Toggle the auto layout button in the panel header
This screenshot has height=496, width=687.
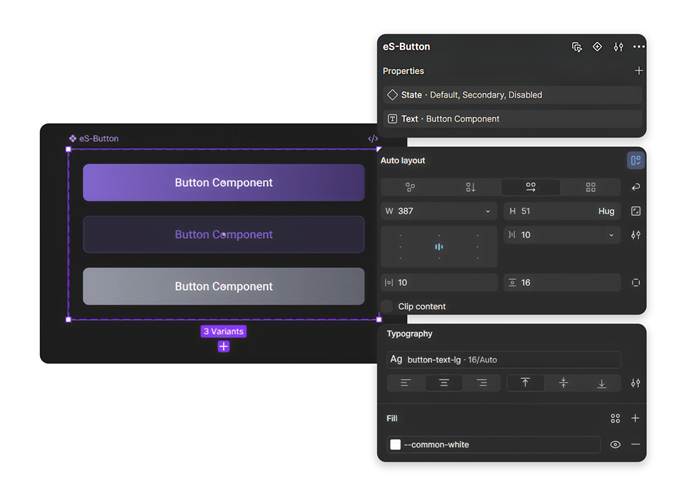[635, 160]
